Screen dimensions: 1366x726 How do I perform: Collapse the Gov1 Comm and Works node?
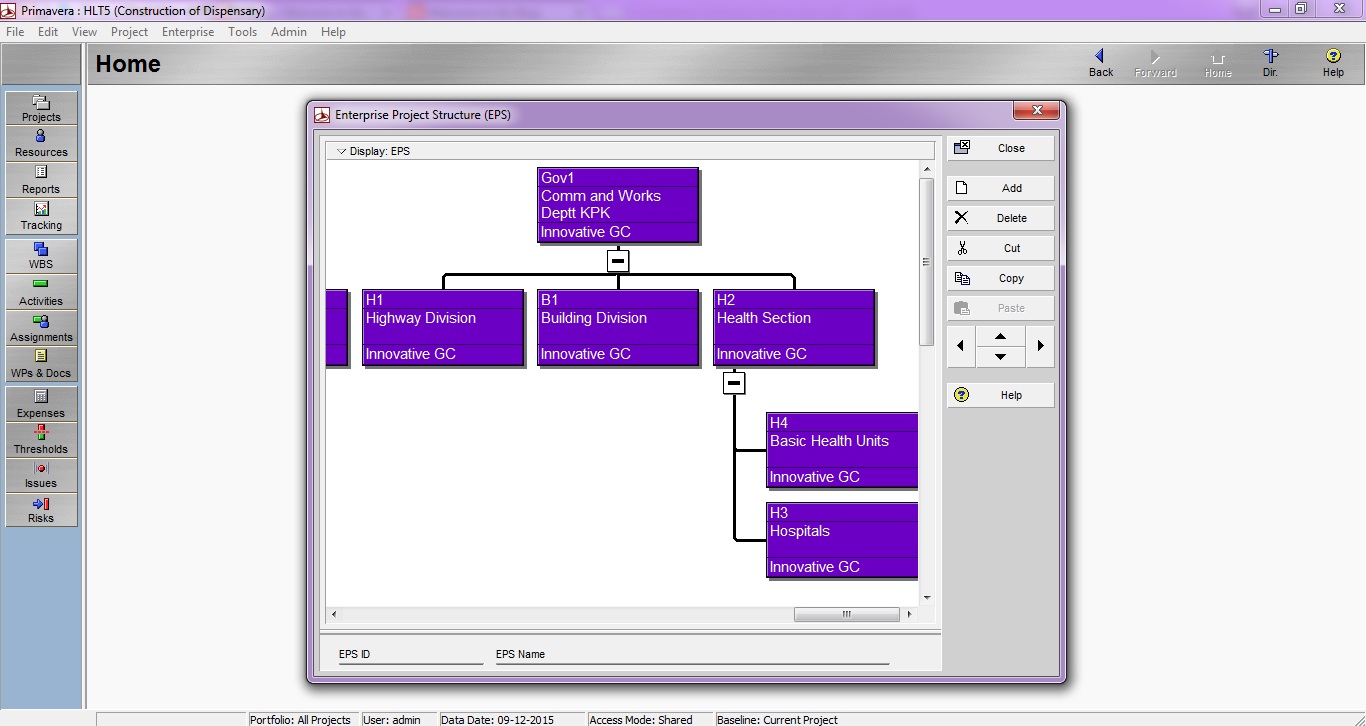[x=617, y=260]
